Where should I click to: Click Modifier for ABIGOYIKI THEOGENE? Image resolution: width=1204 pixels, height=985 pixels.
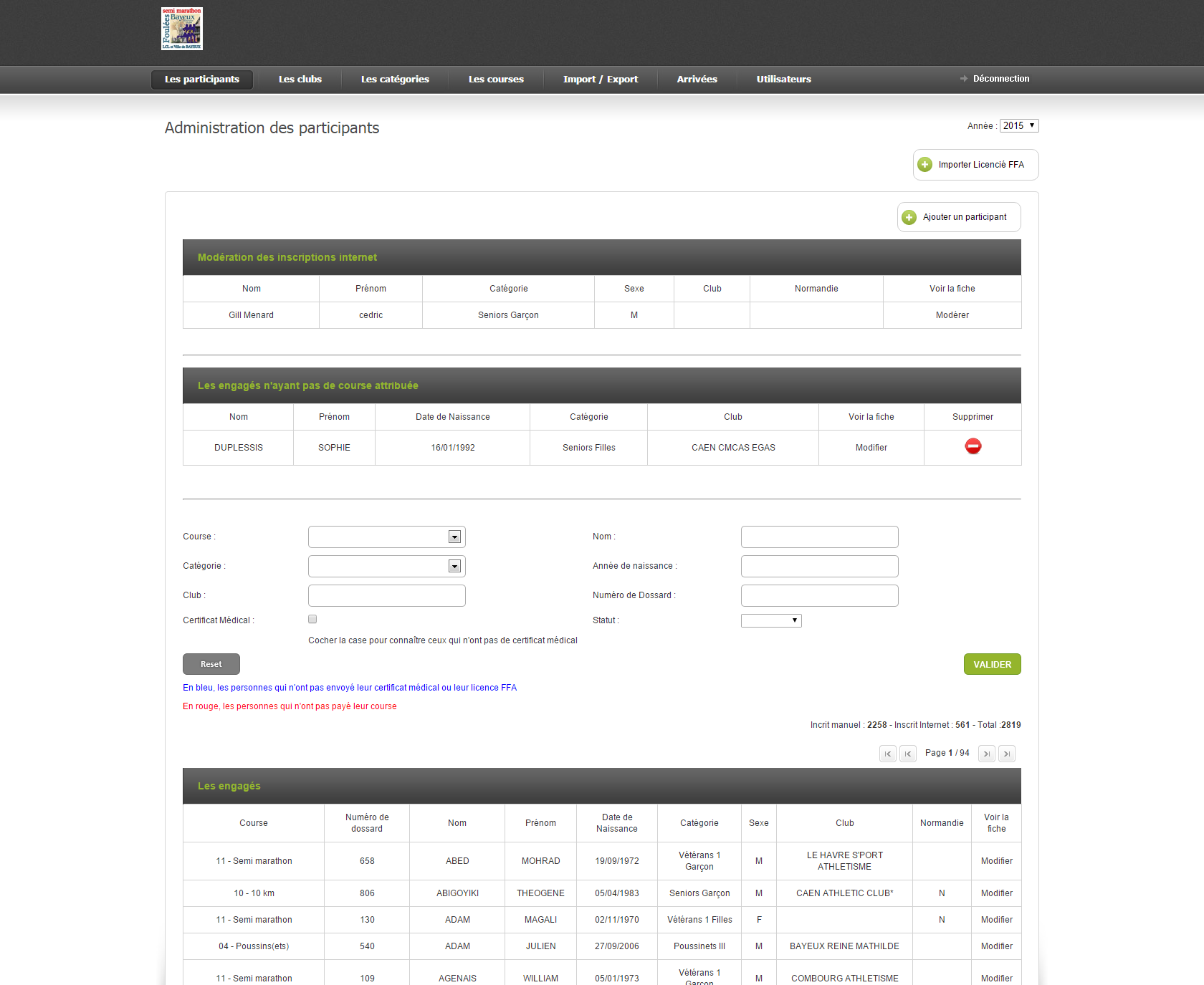[997, 893]
